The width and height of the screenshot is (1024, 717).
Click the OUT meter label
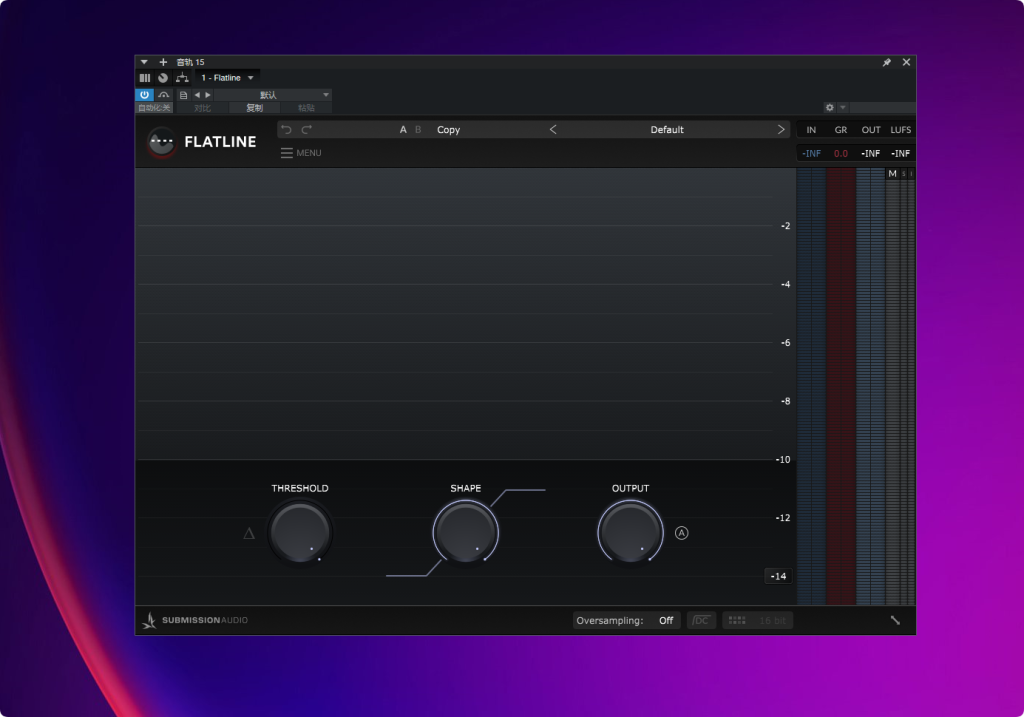tap(871, 130)
